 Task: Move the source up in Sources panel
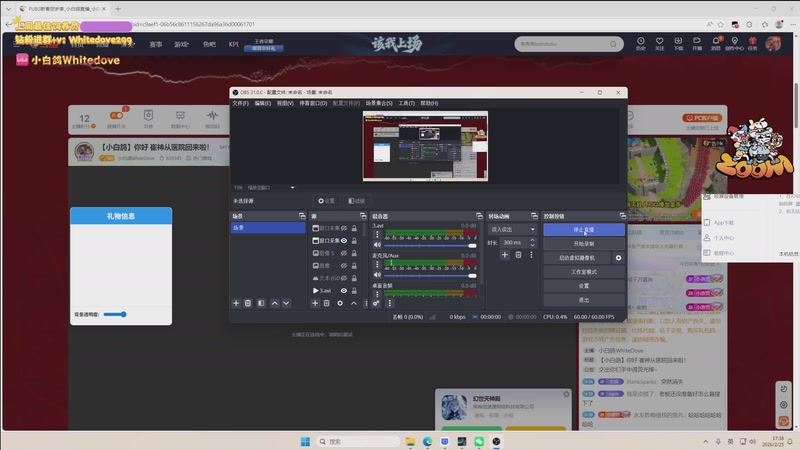[x=354, y=303]
